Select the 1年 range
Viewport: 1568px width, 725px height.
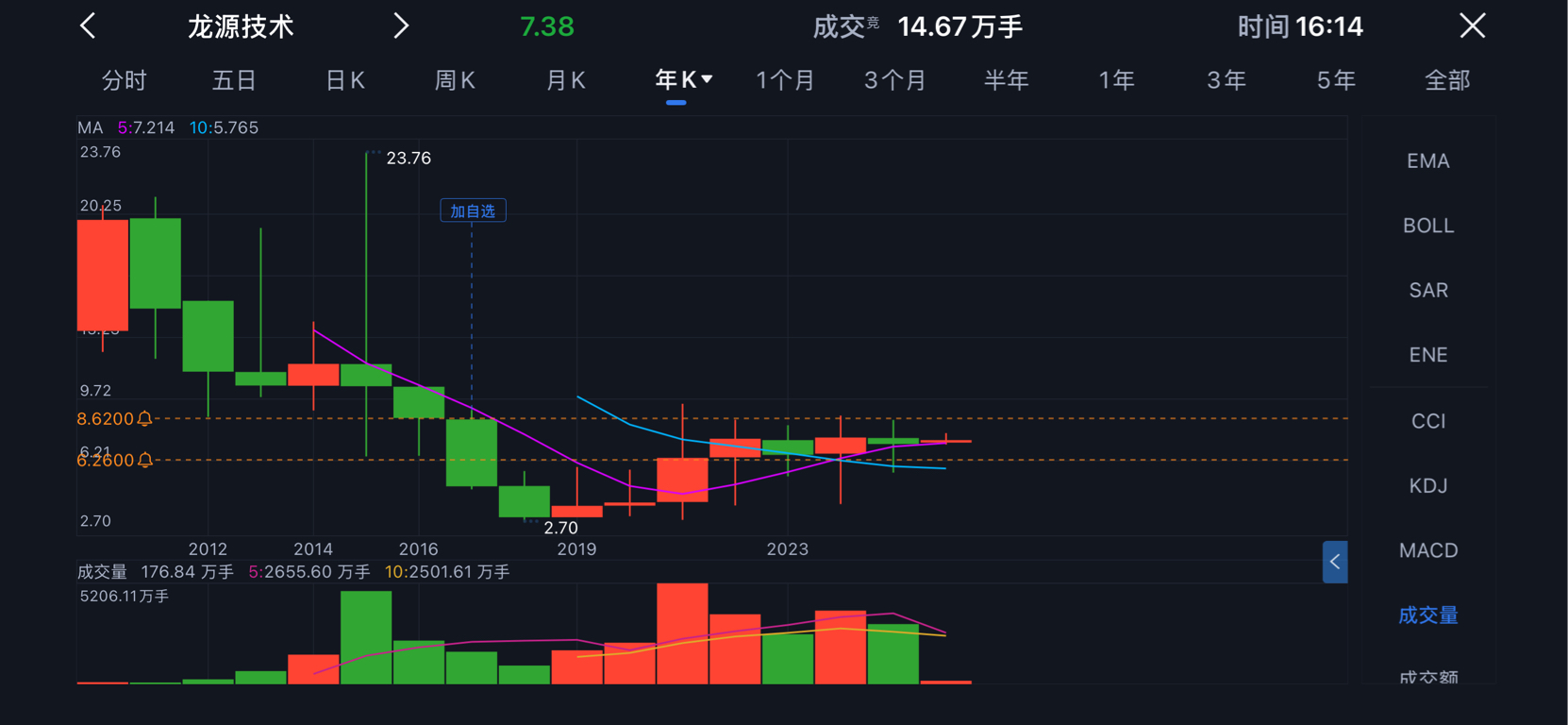coord(1116,80)
